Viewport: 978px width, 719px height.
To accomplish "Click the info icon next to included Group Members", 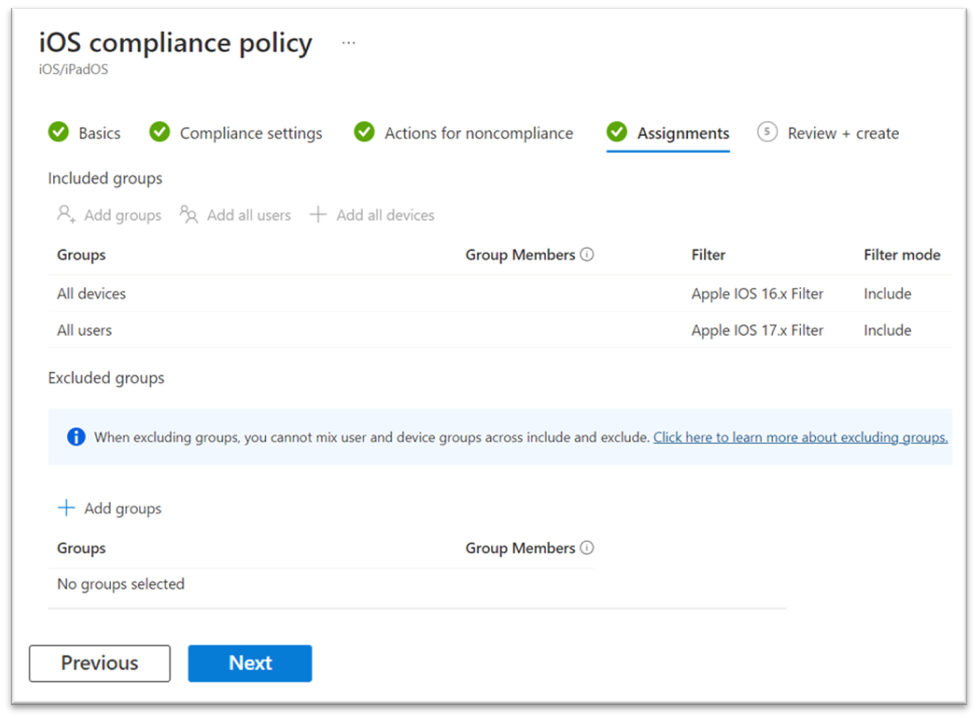I will pos(587,254).
